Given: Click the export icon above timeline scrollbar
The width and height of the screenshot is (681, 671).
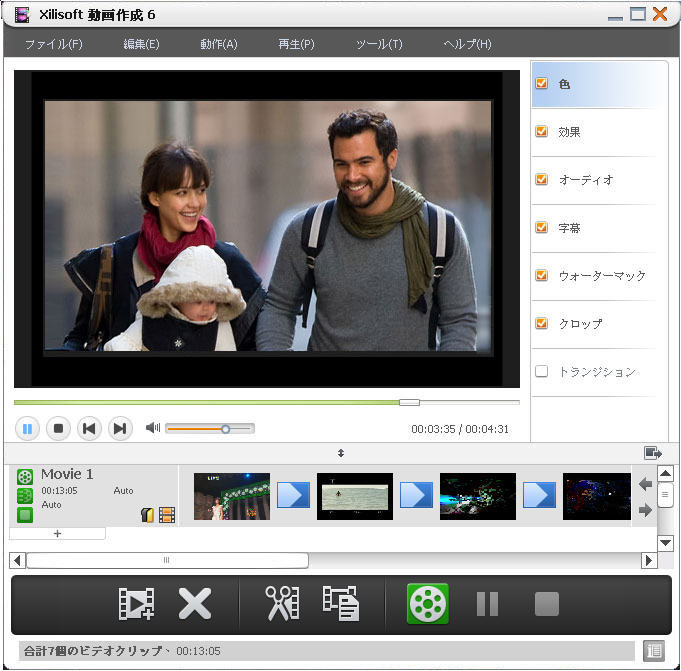Looking at the screenshot, I should coord(654,453).
